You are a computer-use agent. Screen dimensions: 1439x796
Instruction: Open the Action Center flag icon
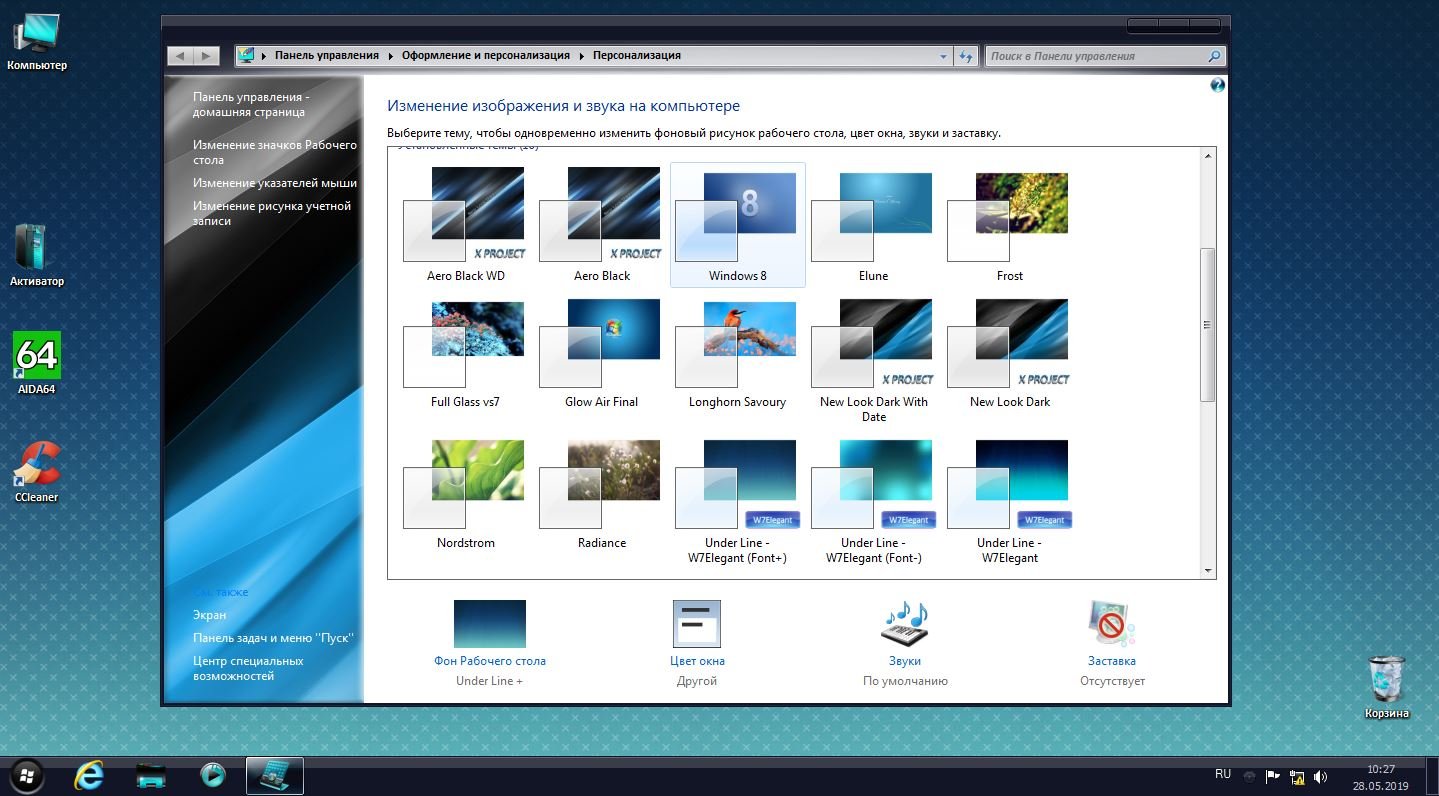(1273, 776)
